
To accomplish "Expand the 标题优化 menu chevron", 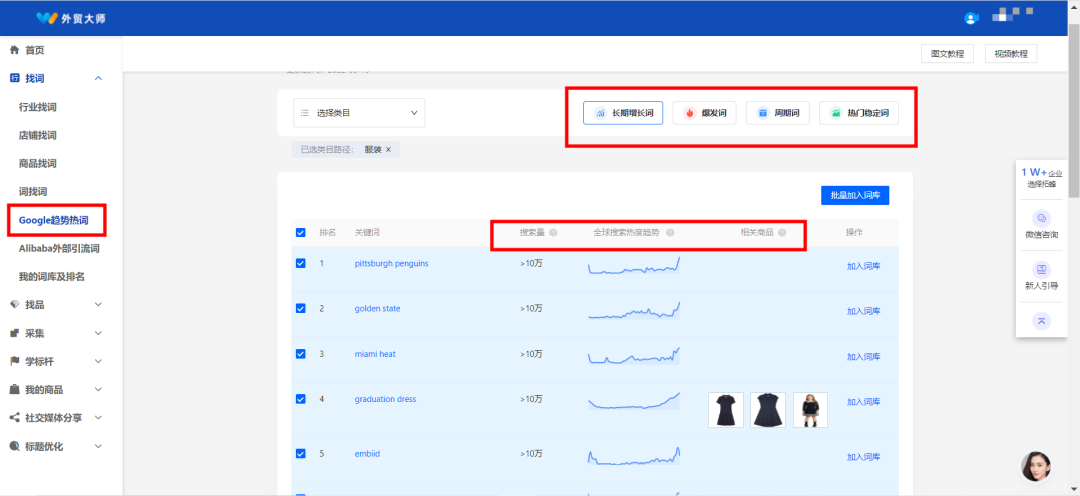I will [98, 446].
